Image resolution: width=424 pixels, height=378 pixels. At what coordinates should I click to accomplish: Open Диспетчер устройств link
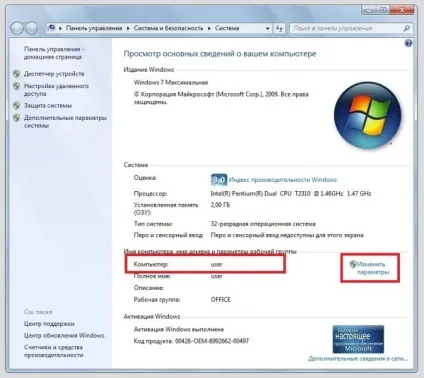click(54, 74)
